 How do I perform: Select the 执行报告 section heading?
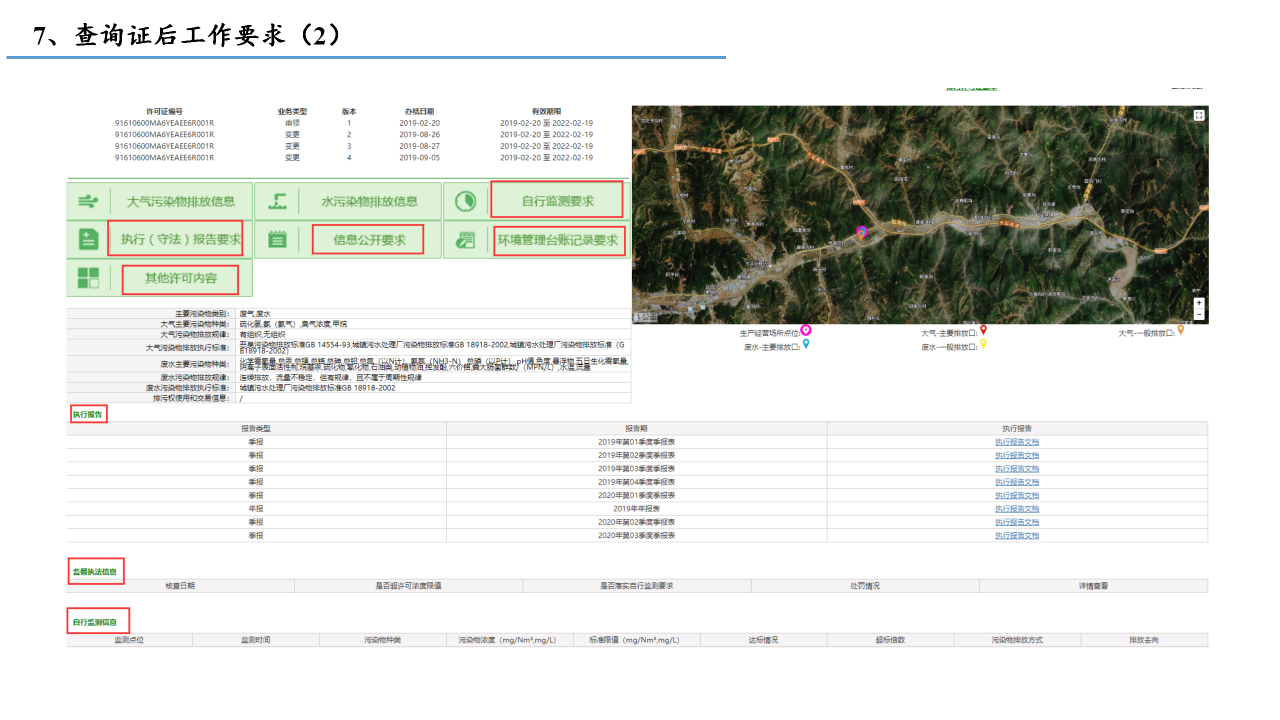[x=87, y=414]
